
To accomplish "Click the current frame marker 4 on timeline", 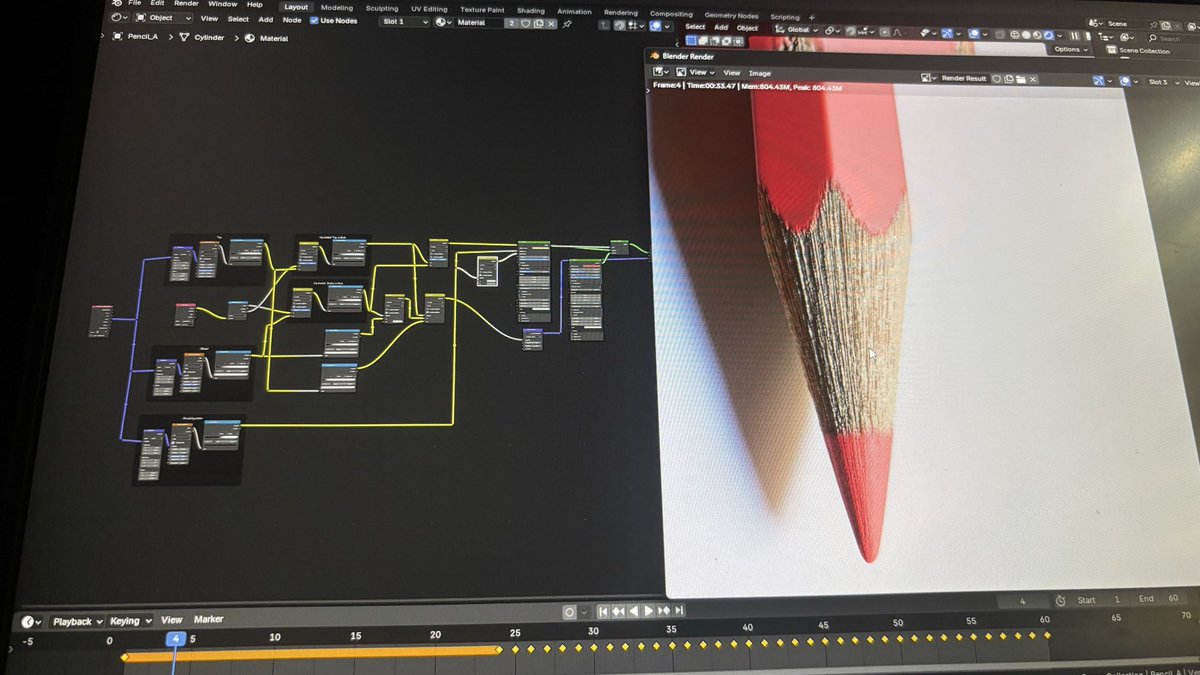I will tap(176, 639).
